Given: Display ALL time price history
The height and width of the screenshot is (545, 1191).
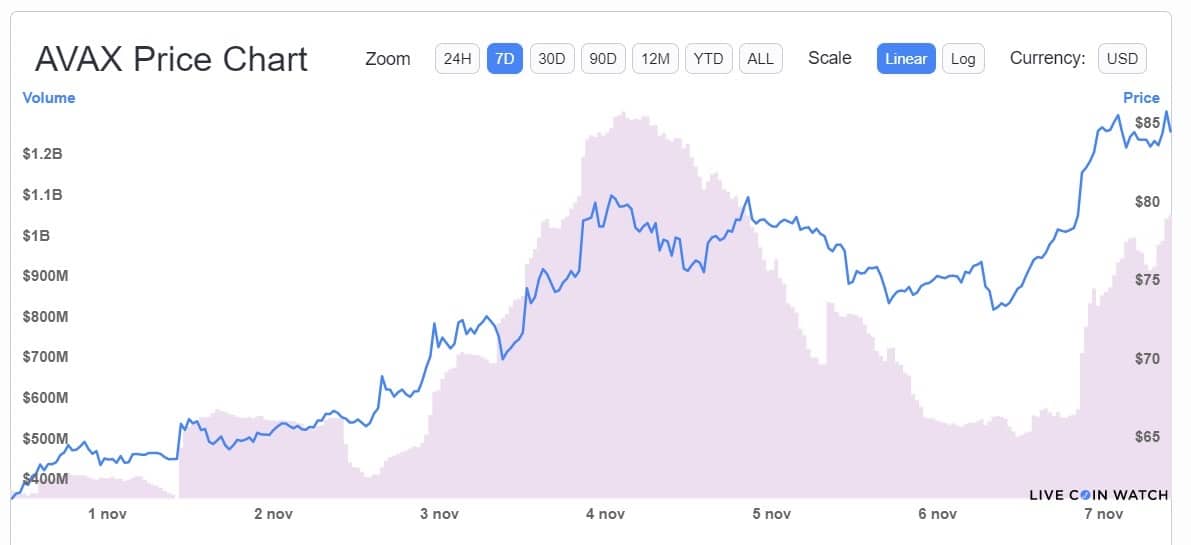Looking at the screenshot, I should point(760,58).
